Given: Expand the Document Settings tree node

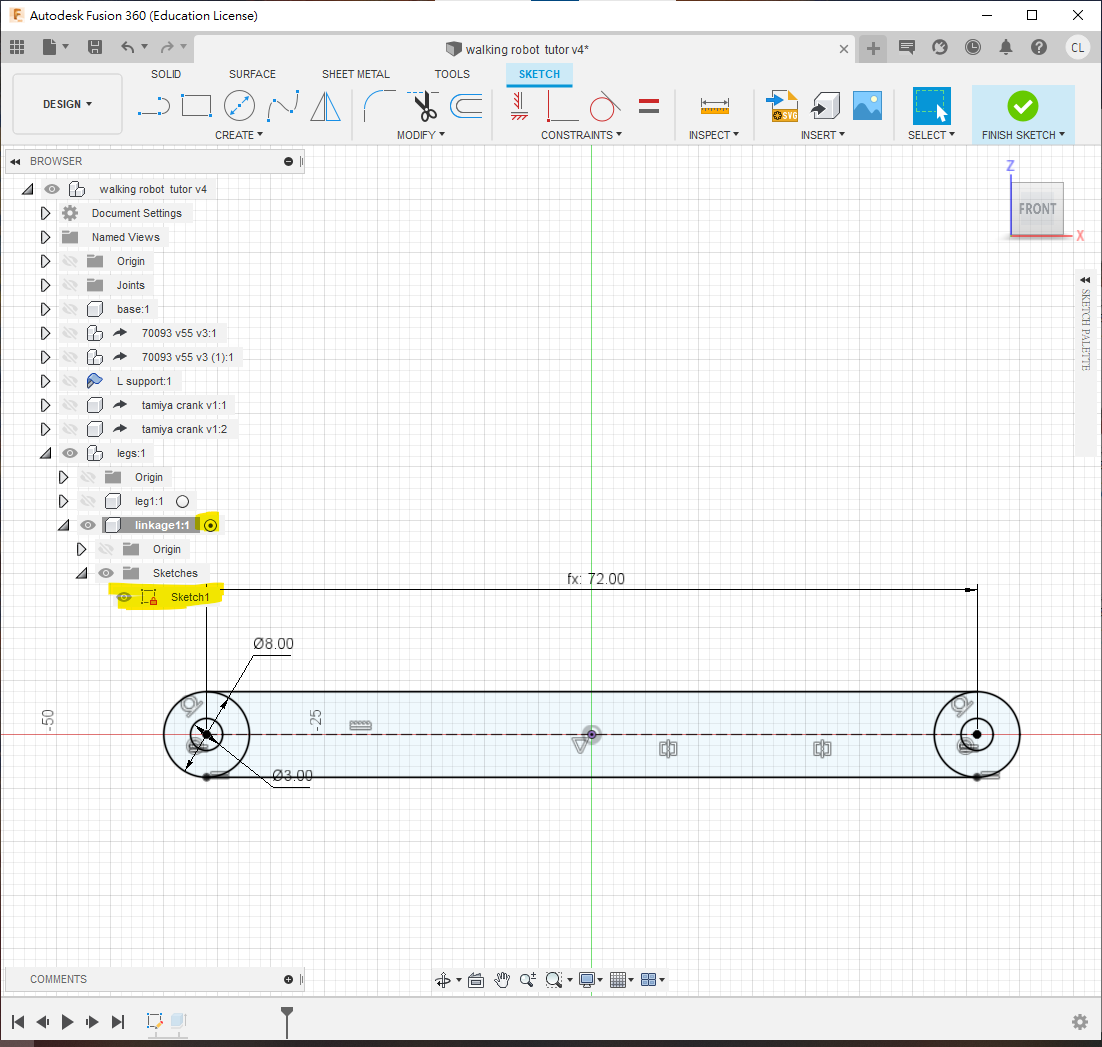Looking at the screenshot, I should [45, 213].
